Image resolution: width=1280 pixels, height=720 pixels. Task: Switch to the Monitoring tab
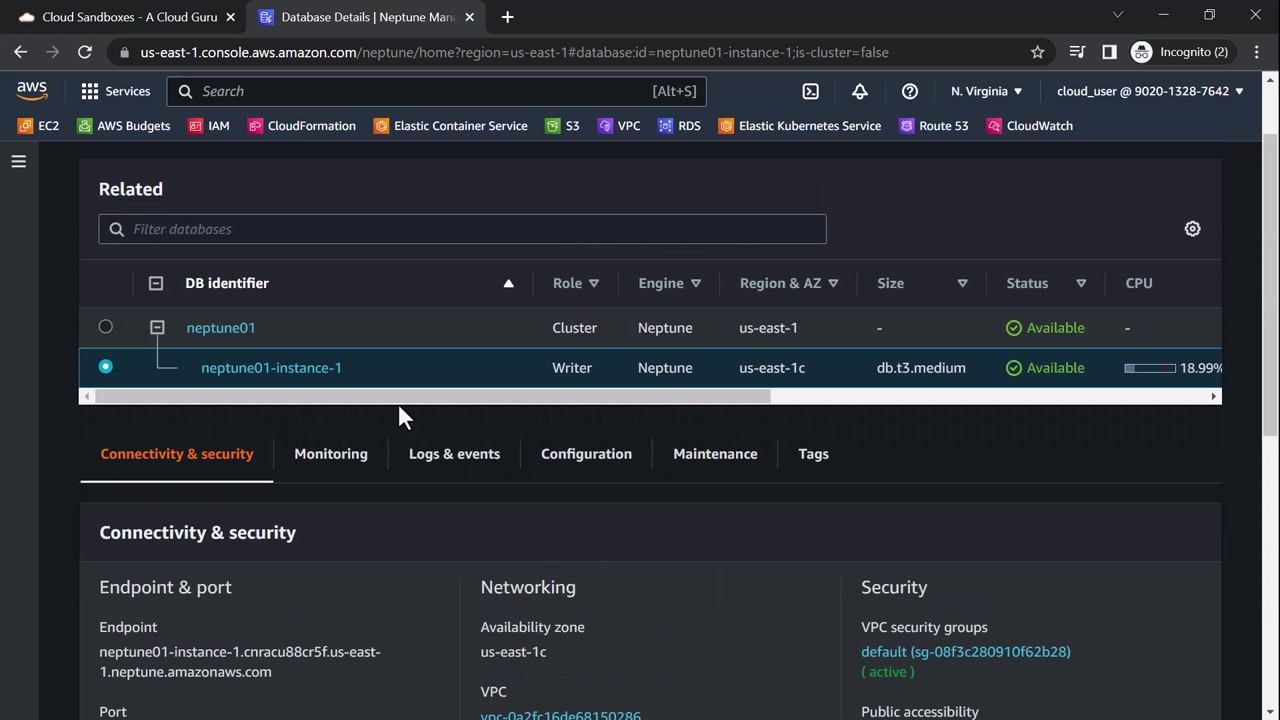pyautogui.click(x=331, y=454)
